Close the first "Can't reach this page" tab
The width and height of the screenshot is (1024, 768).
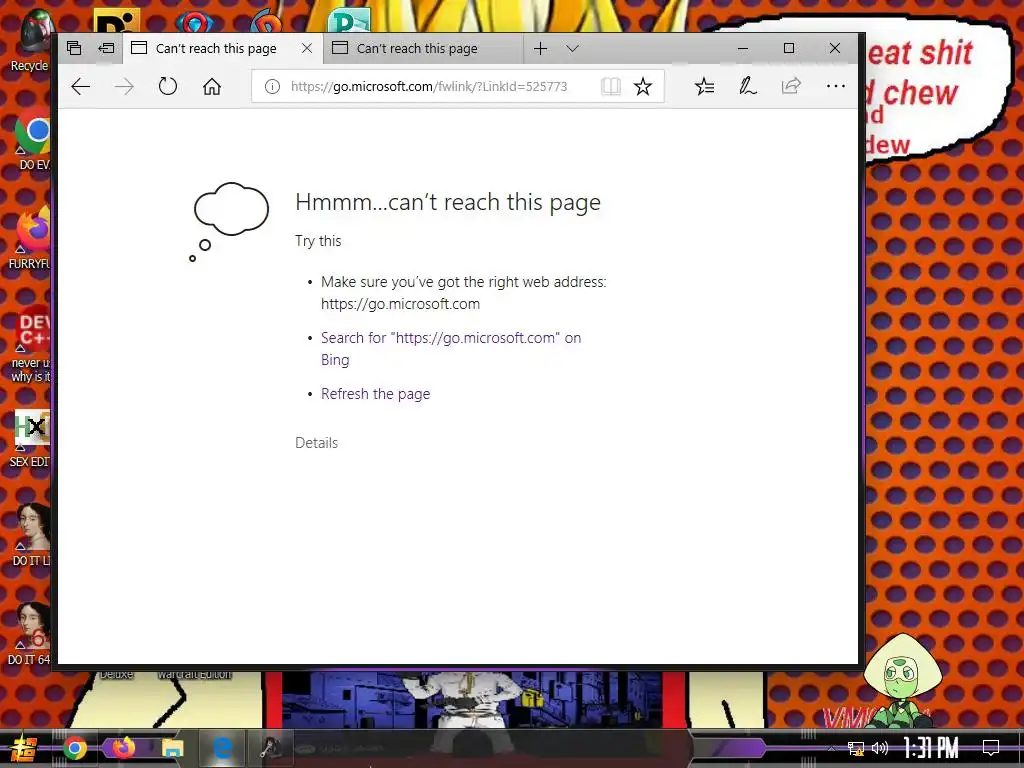coord(306,48)
